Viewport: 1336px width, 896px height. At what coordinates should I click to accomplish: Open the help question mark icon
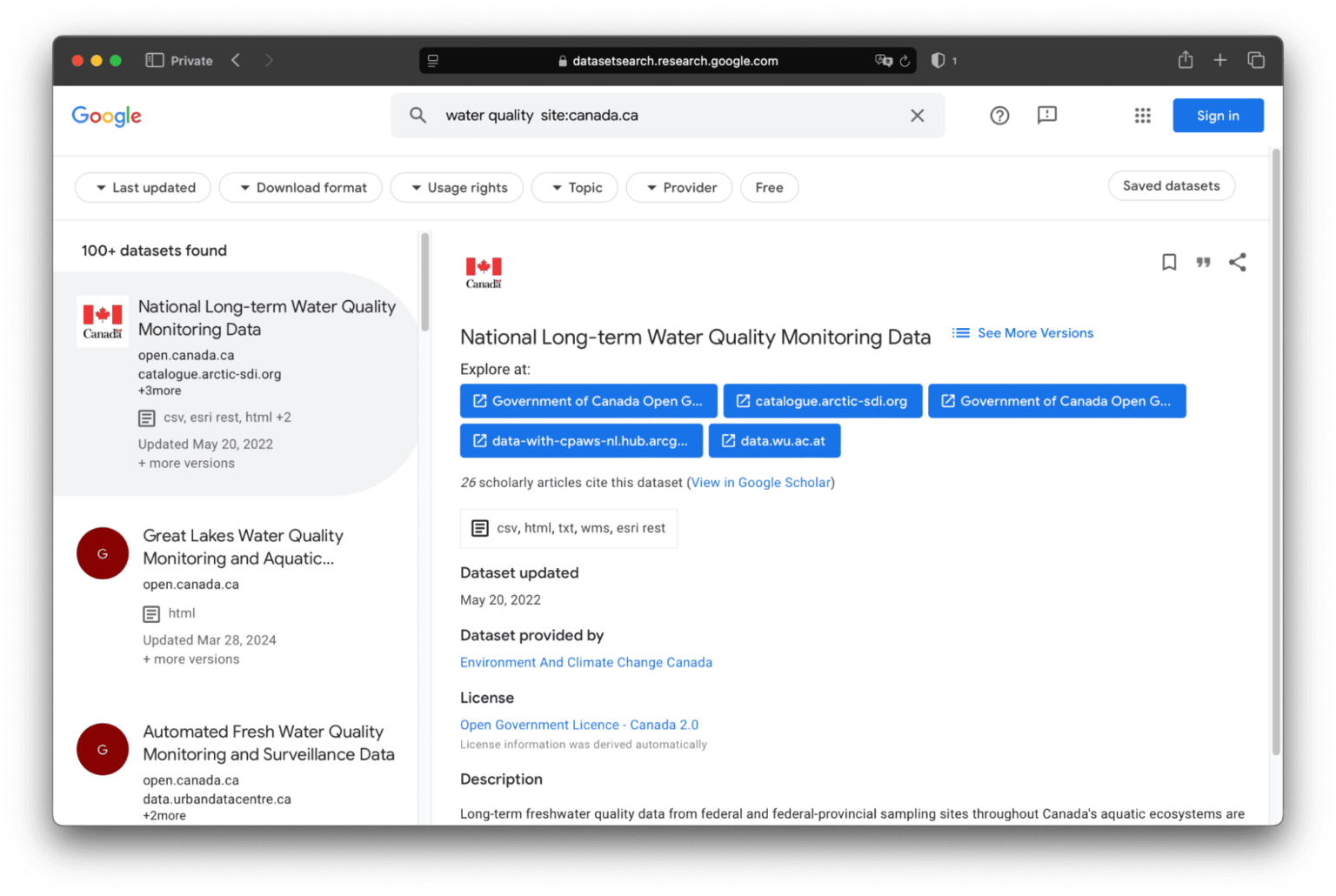(999, 116)
